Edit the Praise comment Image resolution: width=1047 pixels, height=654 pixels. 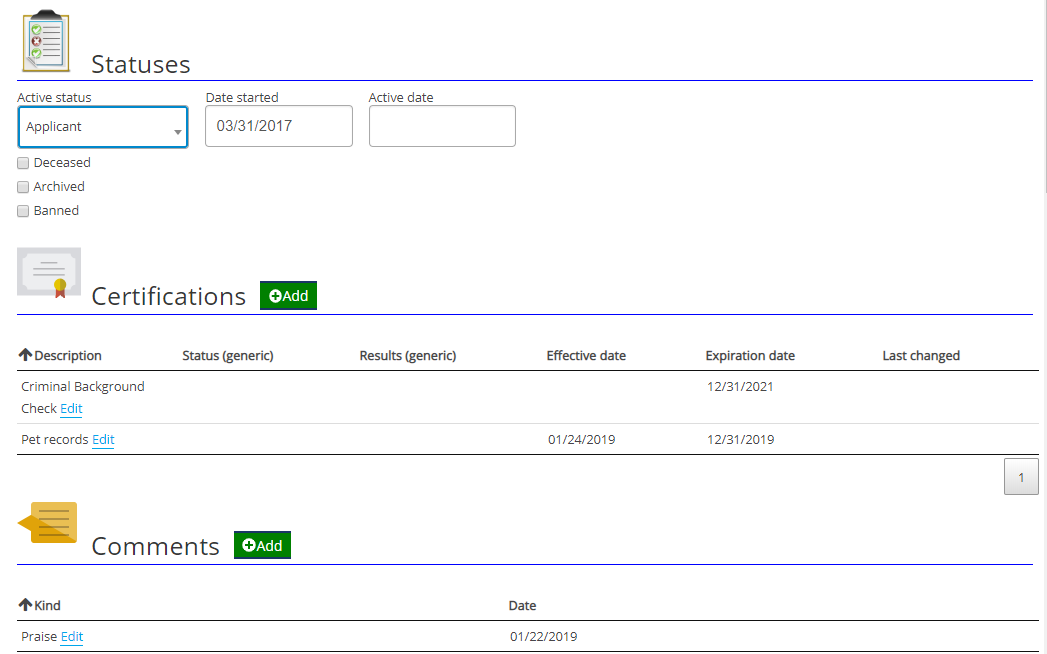point(72,637)
